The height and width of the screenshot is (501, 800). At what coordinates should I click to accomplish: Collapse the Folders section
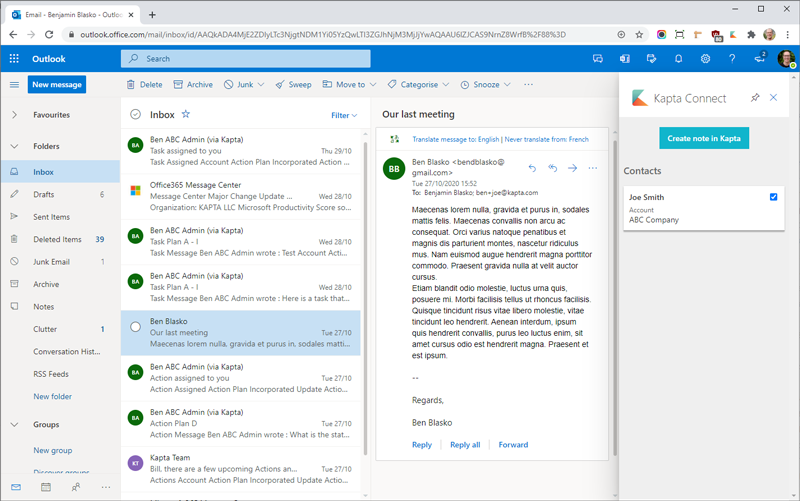(14, 146)
